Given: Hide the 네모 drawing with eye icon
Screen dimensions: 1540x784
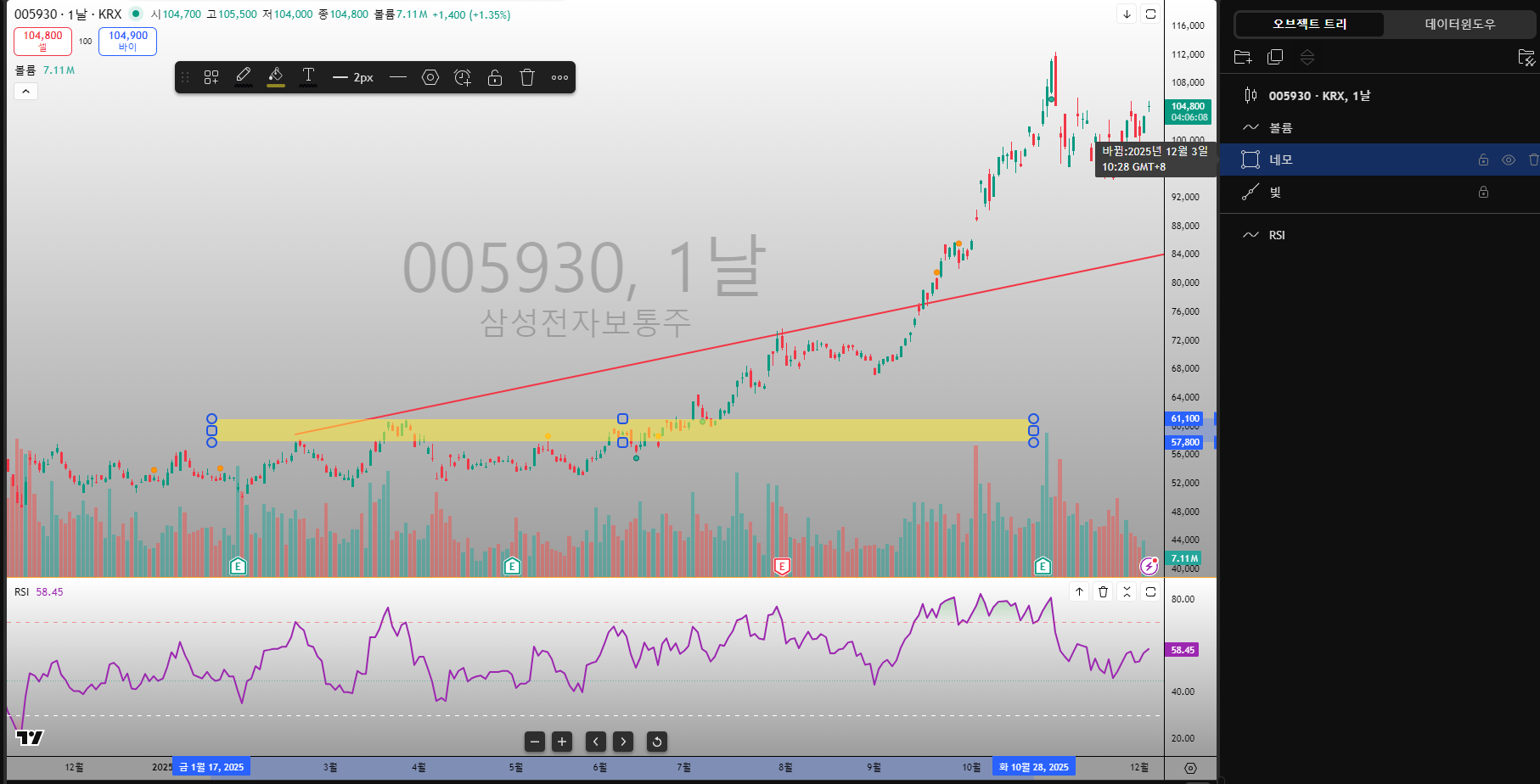Looking at the screenshot, I should click(1509, 160).
